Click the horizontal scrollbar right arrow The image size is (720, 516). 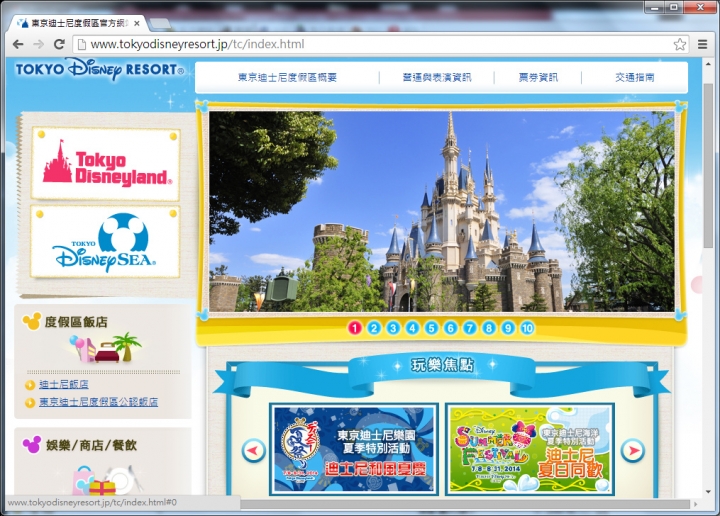pos(696,504)
